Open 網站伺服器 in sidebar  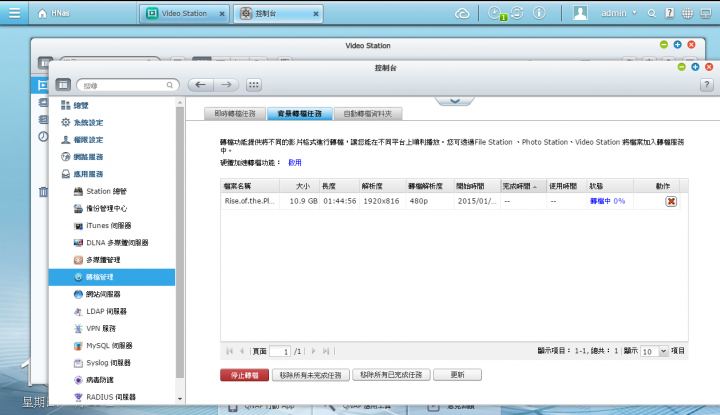point(97,294)
